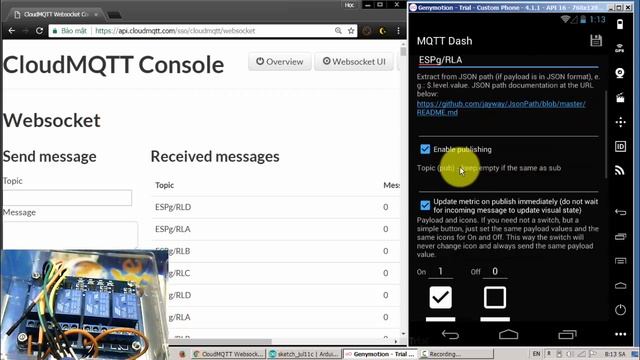
Task: Open Genymotion GPS widget
Action: click(620, 48)
